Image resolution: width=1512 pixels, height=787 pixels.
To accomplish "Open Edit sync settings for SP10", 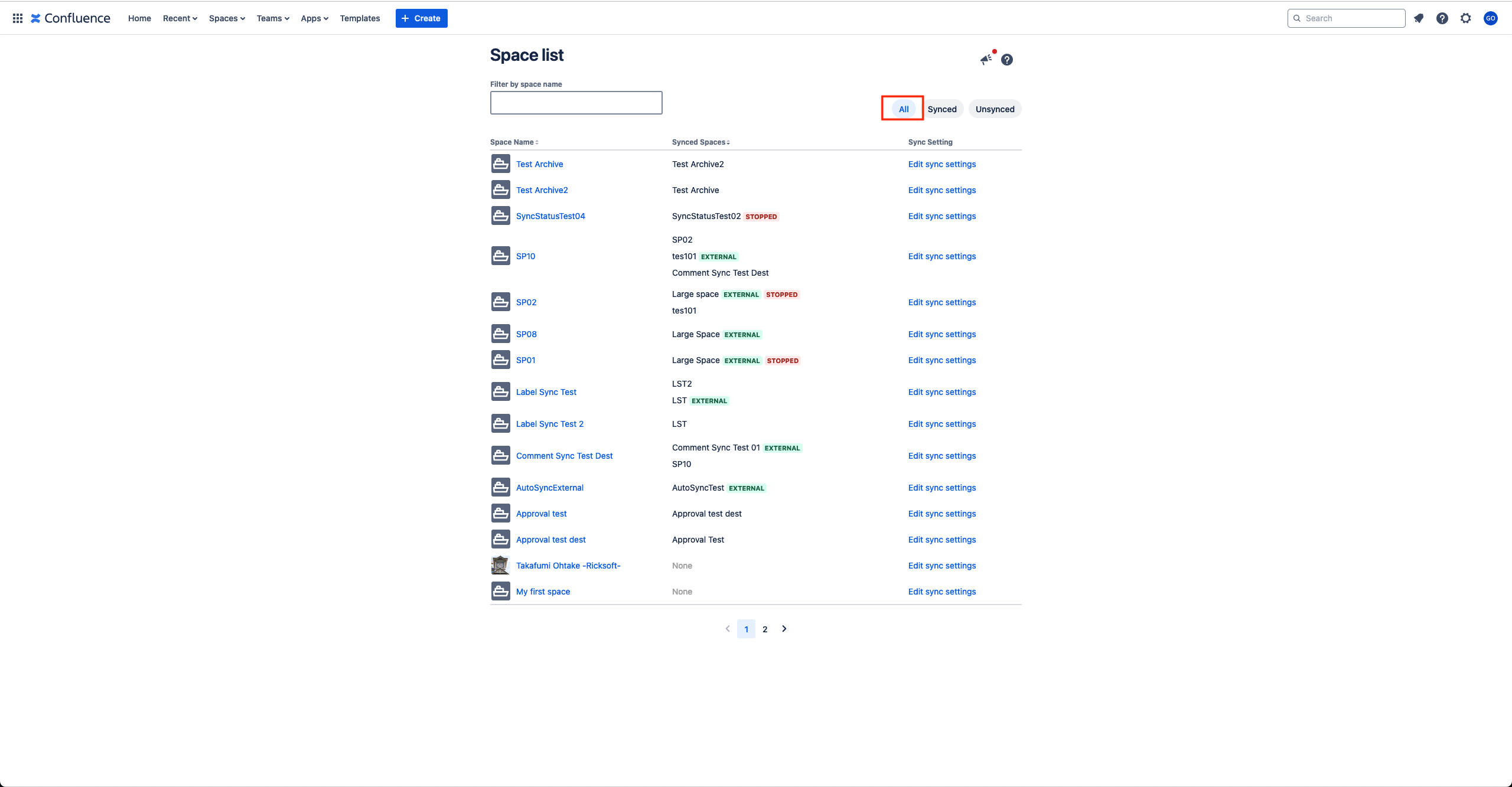I will pos(942,256).
